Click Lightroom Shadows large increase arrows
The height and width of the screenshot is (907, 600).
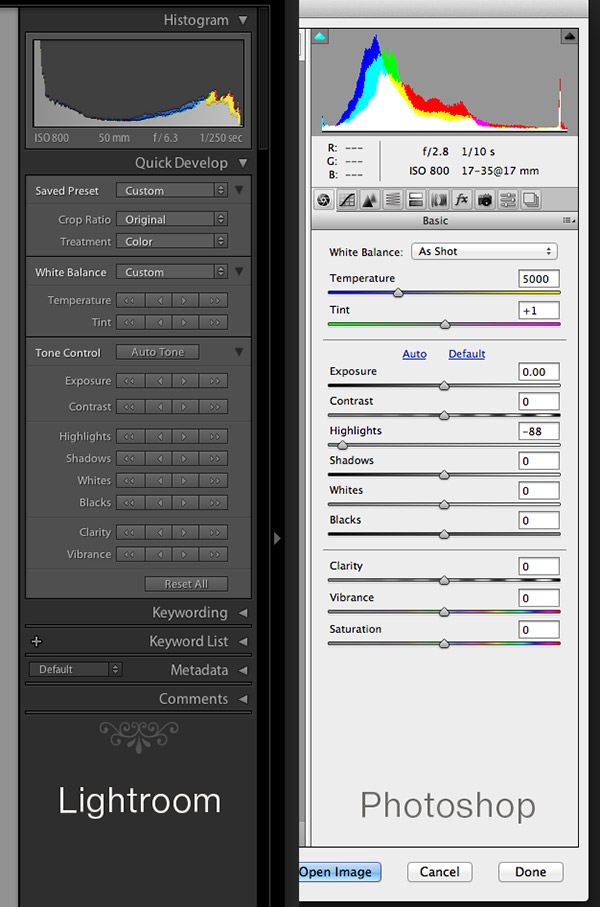pyautogui.click(x=214, y=458)
